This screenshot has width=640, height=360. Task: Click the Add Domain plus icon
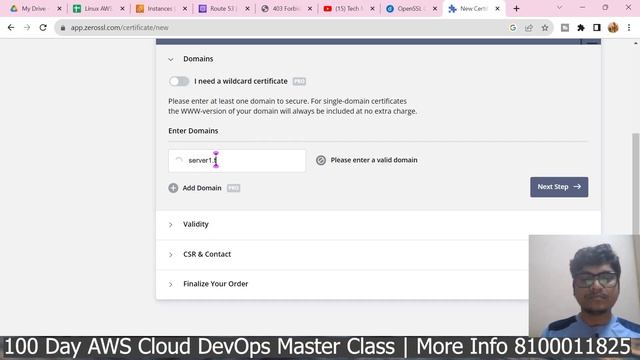173,188
